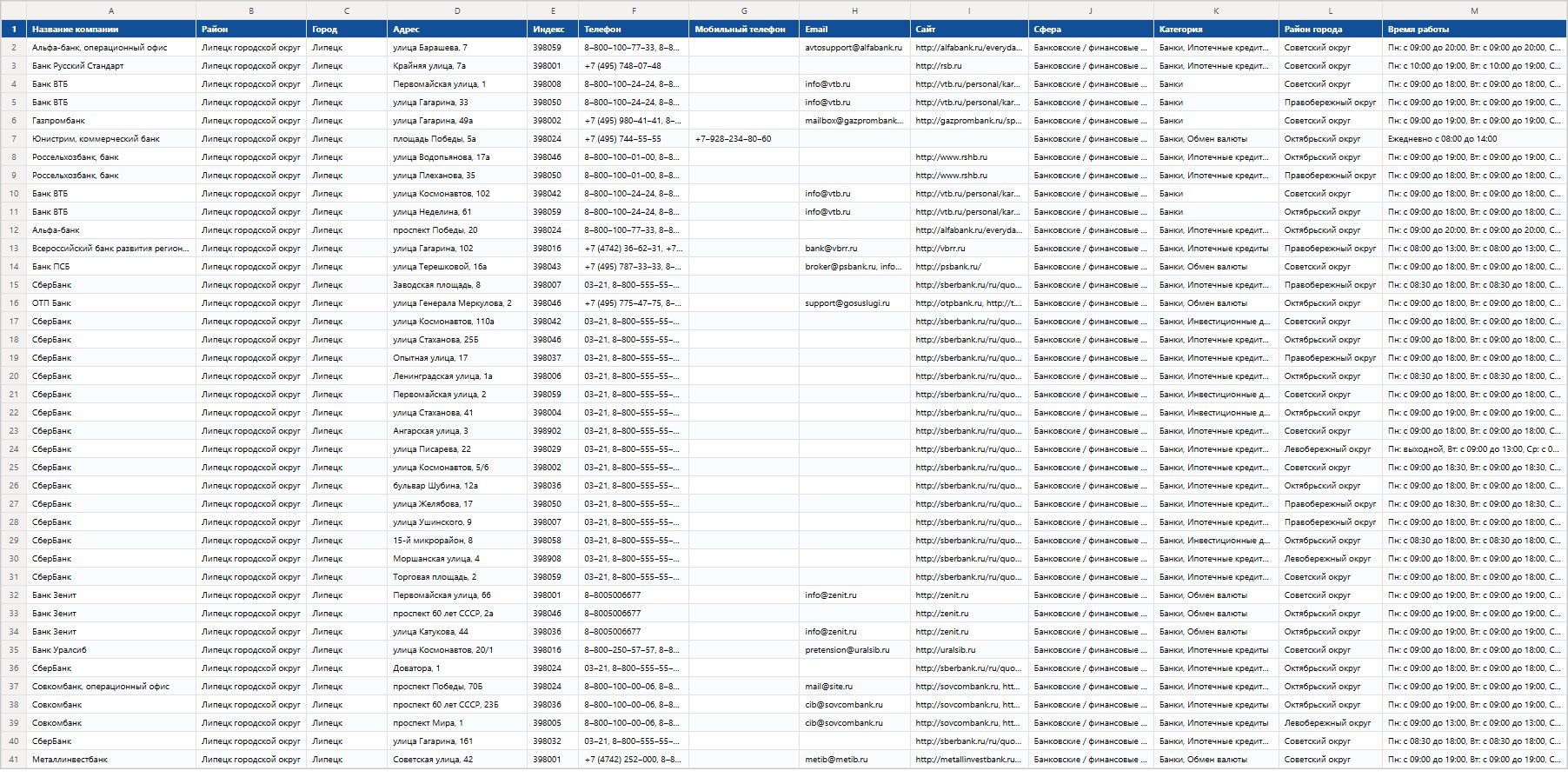Select address 'Доватора, 1'
Viewport: 1568px width, 784px height.
pyautogui.click(x=457, y=668)
